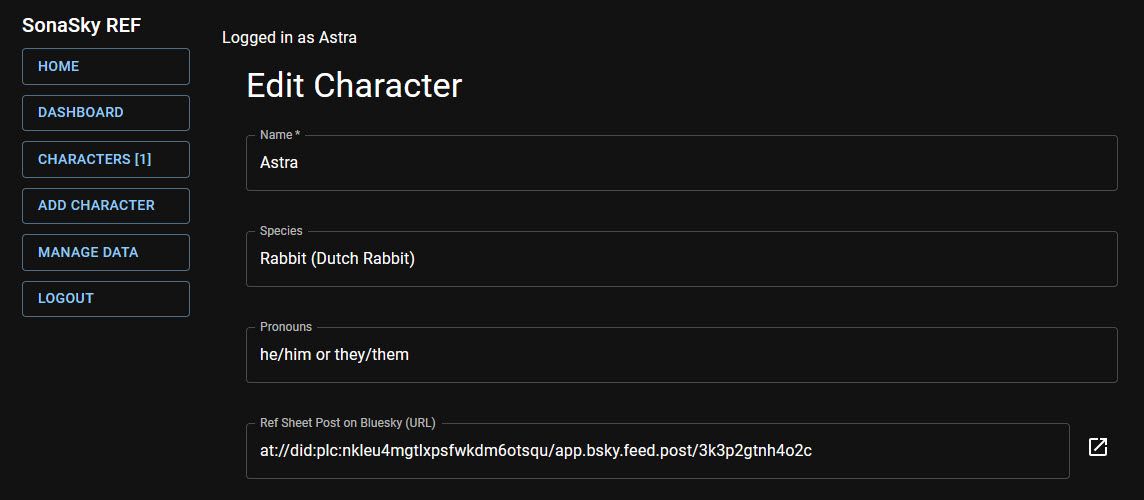The height and width of the screenshot is (500, 1144).
Task: Click the Add Character sidebar button
Action: tap(105, 205)
